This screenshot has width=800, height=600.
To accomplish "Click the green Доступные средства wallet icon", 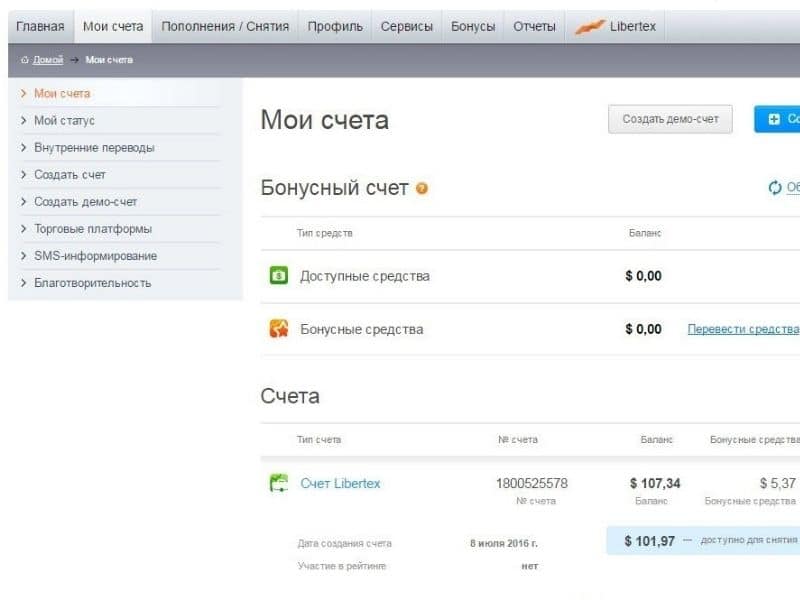I will 279,276.
